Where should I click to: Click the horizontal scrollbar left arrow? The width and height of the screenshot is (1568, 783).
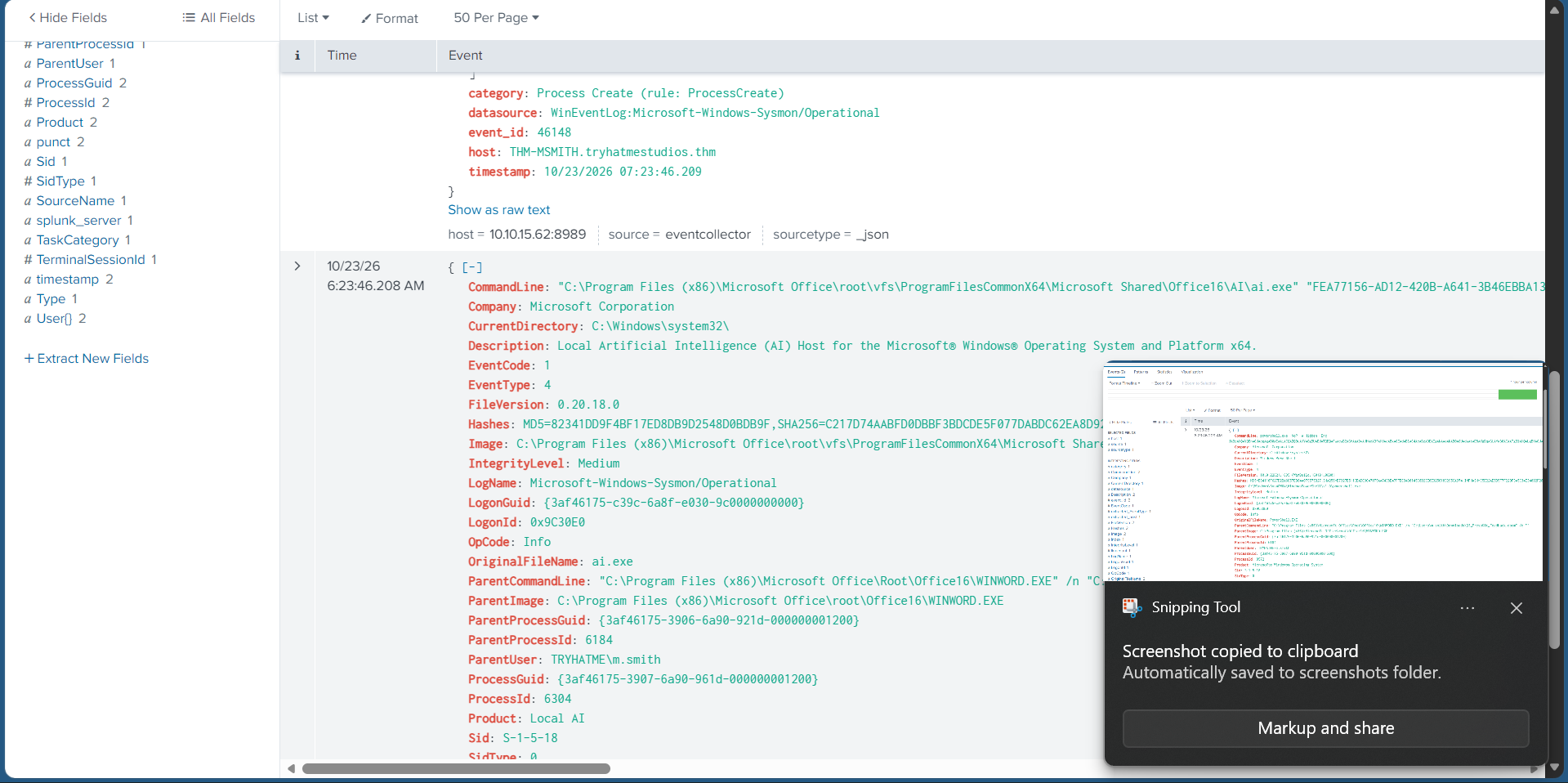pyautogui.click(x=292, y=768)
